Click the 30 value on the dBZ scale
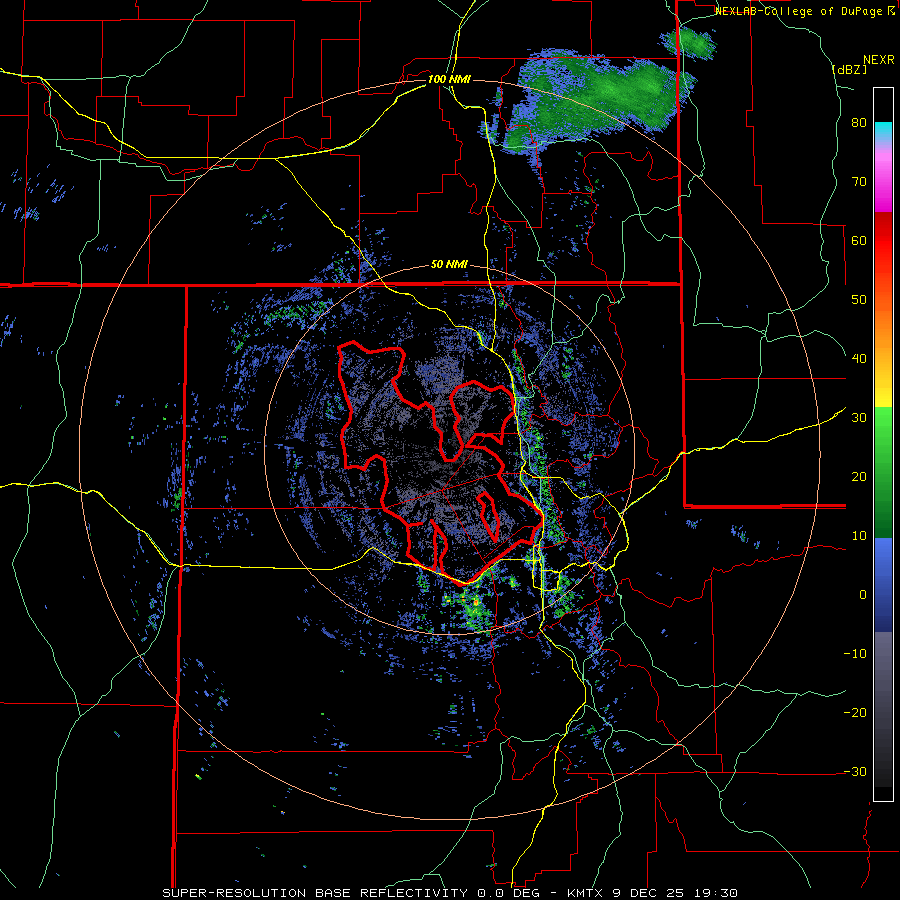Image resolution: width=900 pixels, height=900 pixels. [x=859, y=418]
